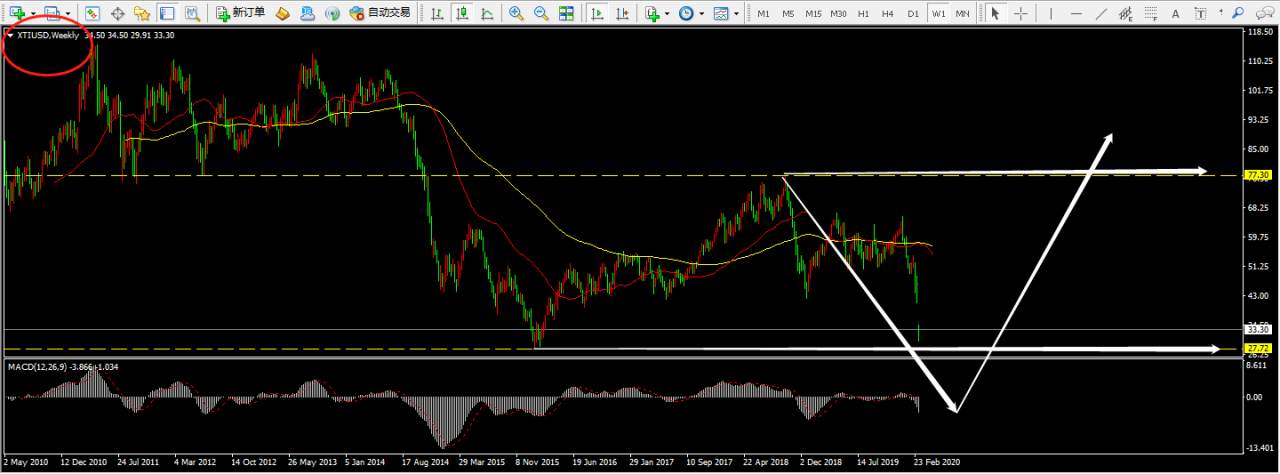Toggle the Auto Scroll chart icon

[597, 13]
